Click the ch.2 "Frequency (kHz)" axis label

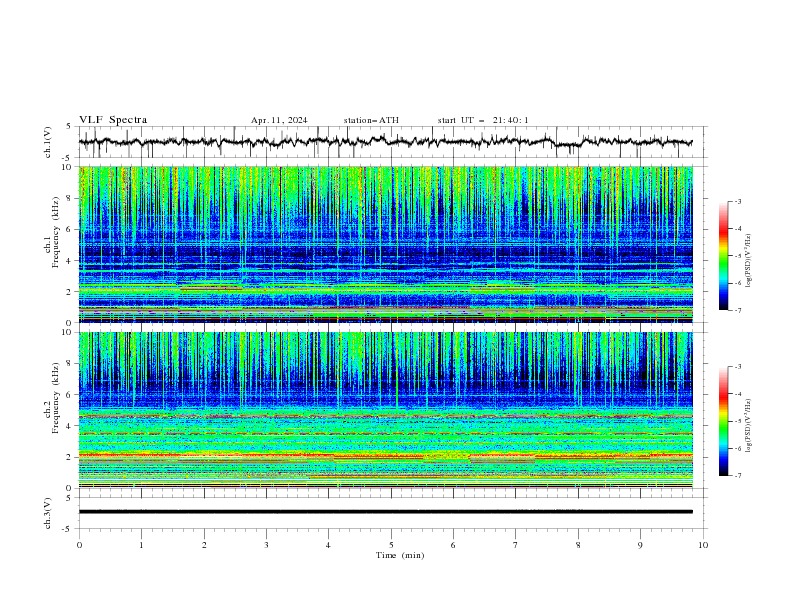56,398
